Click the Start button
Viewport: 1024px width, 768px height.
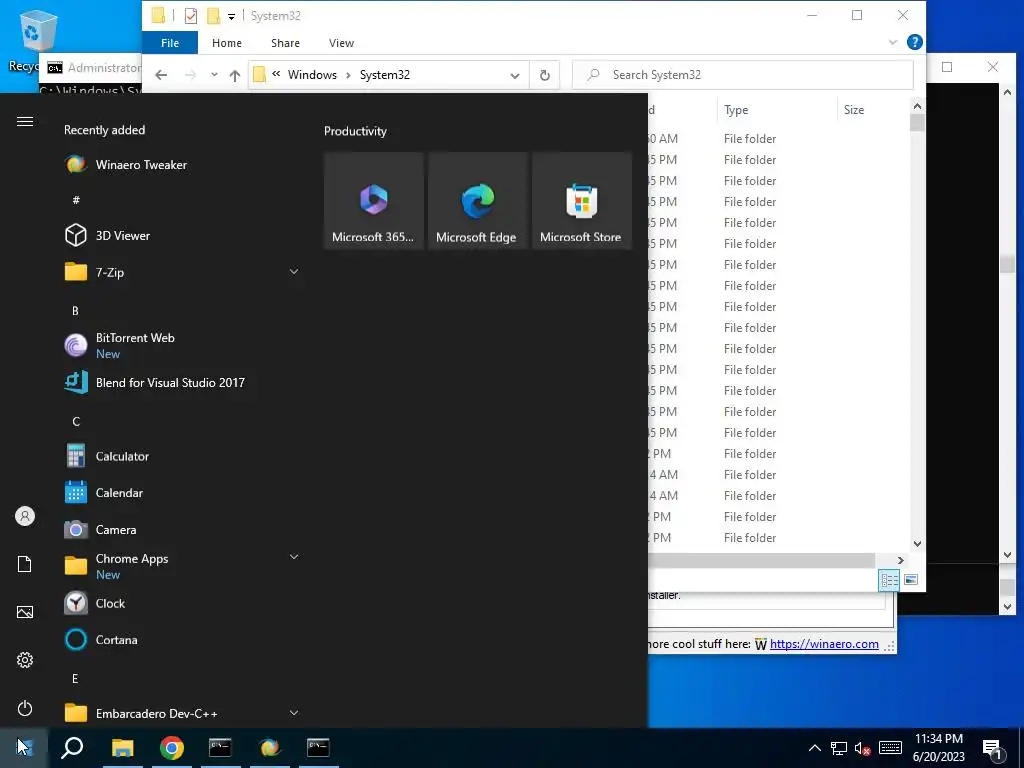(24, 747)
